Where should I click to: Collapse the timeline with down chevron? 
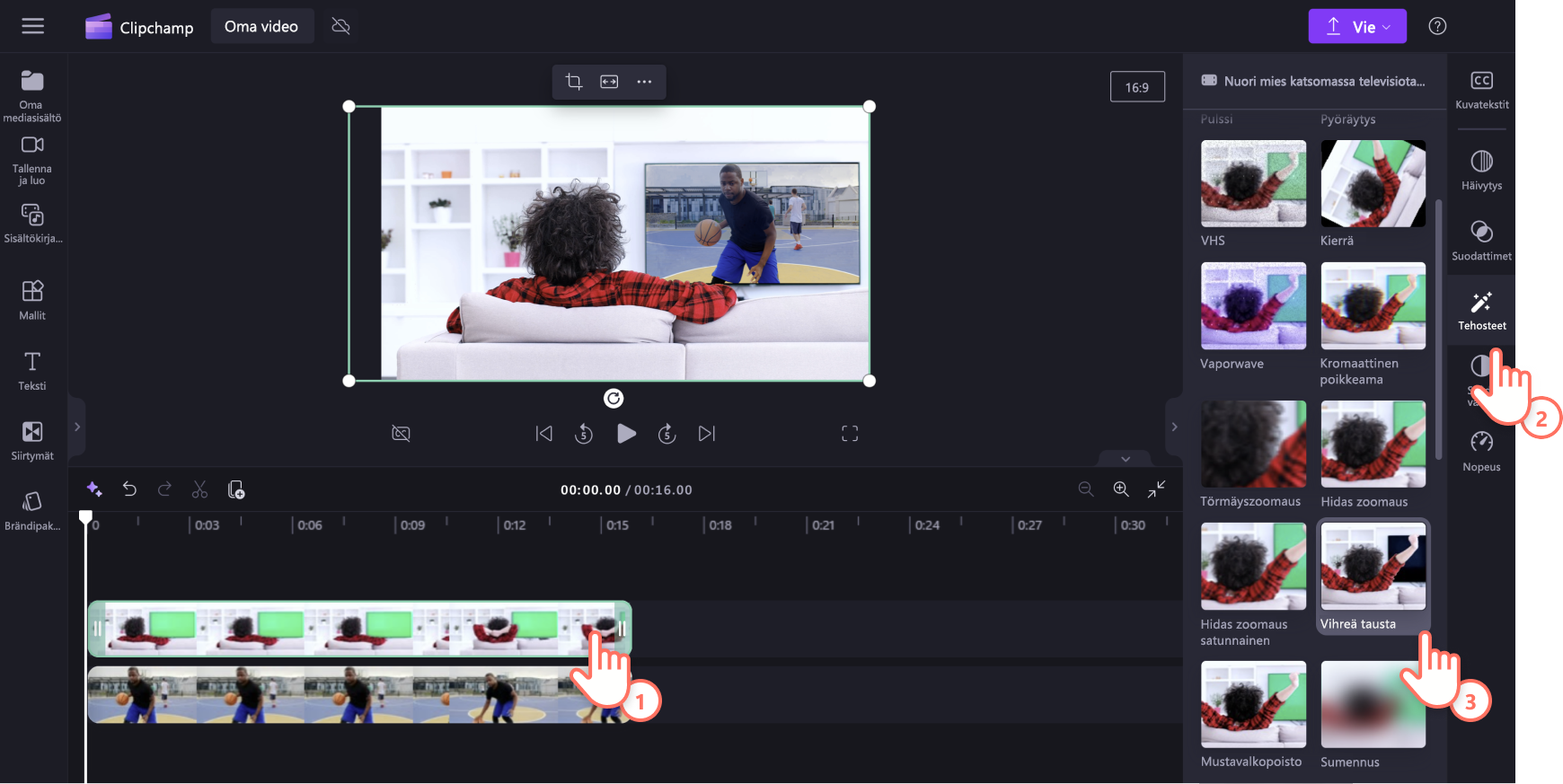[1126, 459]
